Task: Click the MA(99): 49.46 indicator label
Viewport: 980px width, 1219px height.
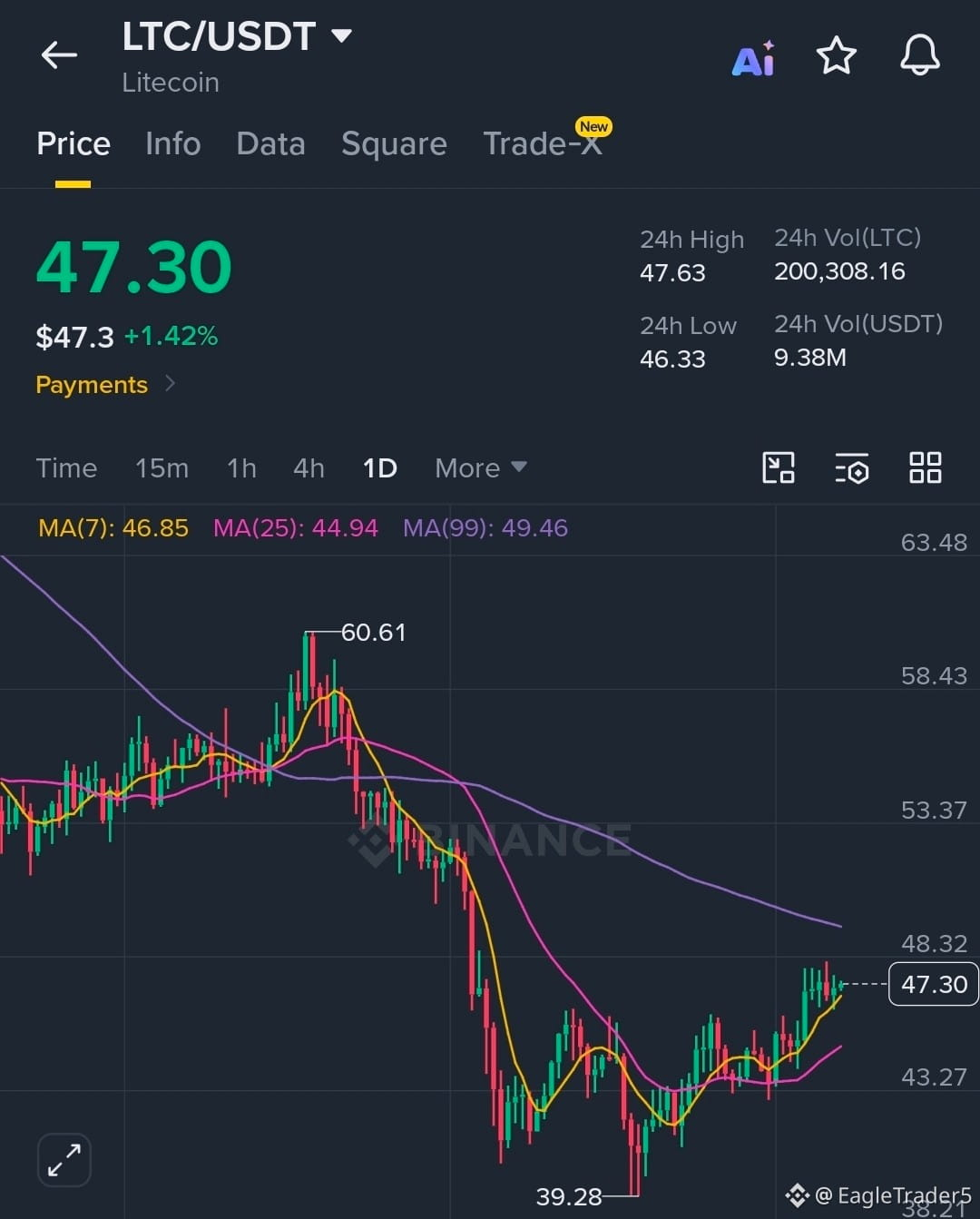Action: click(x=485, y=528)
